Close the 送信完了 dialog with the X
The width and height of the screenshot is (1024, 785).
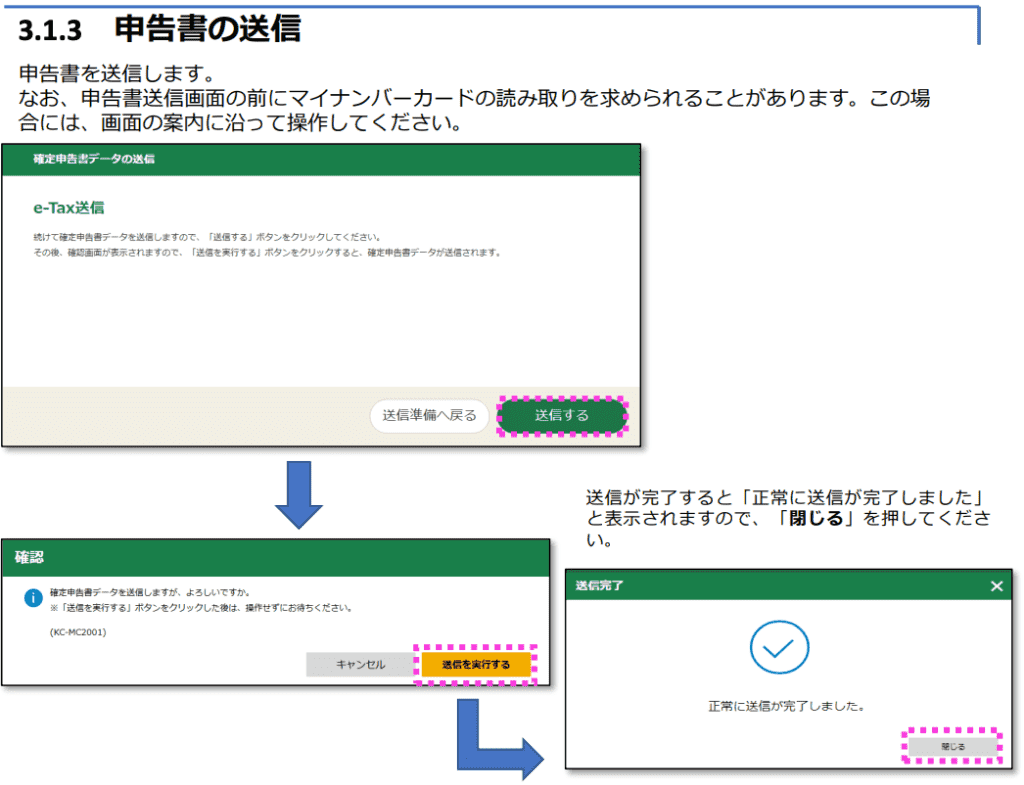(x=996, y=586)
